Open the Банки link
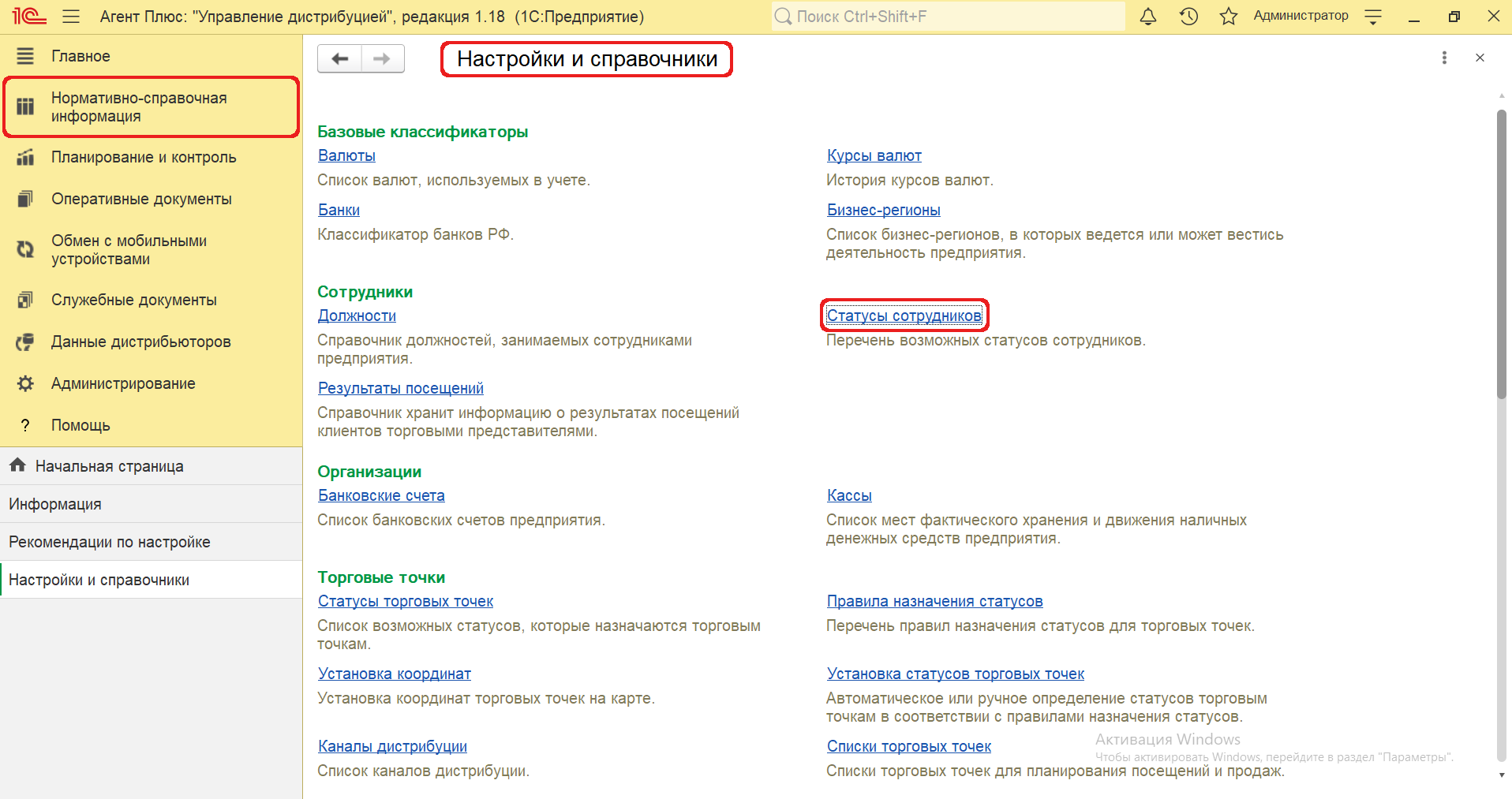The image size is (1512, 799). click(x=339, y=210)
